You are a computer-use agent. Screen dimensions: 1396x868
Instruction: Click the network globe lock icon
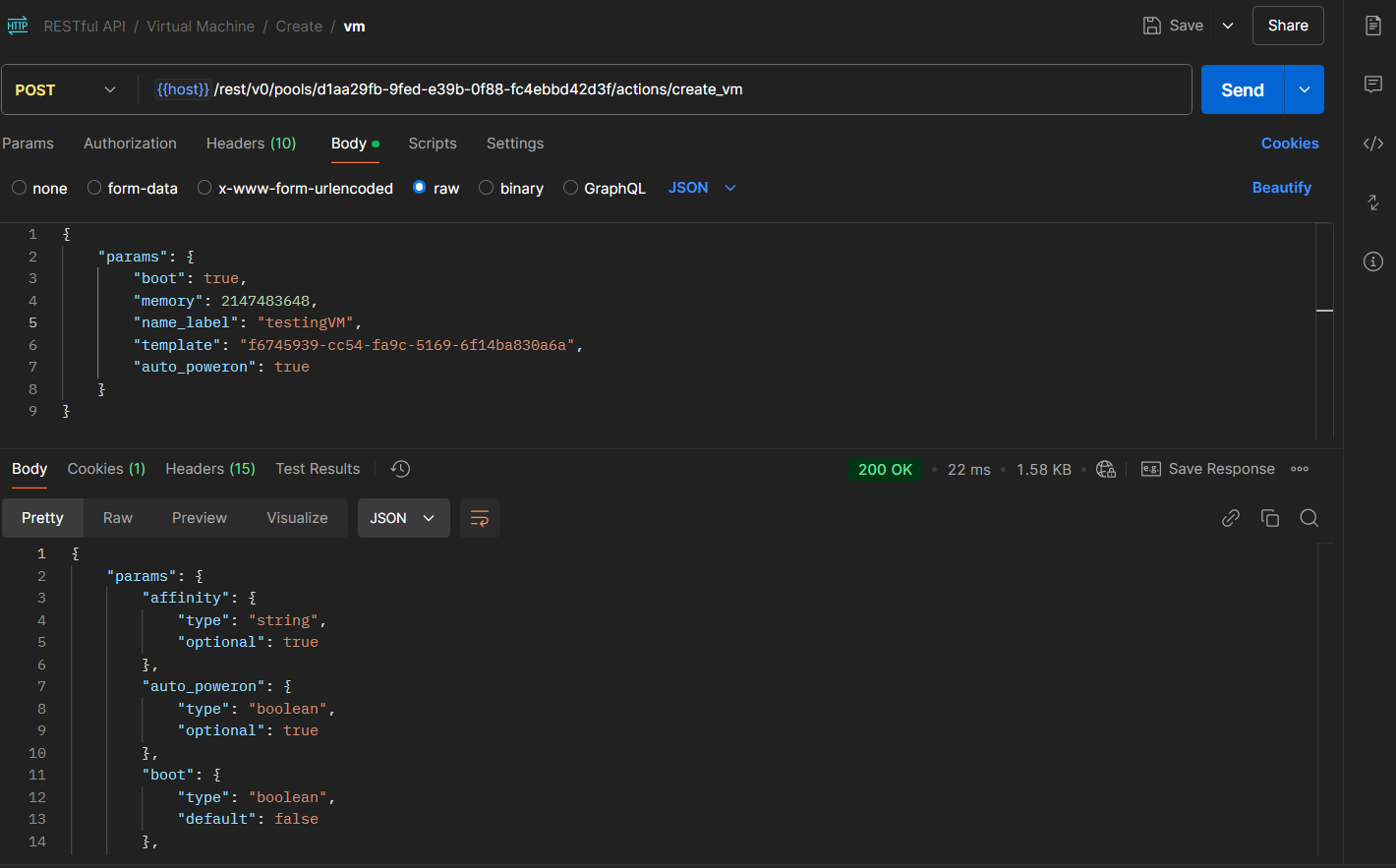1106,469
